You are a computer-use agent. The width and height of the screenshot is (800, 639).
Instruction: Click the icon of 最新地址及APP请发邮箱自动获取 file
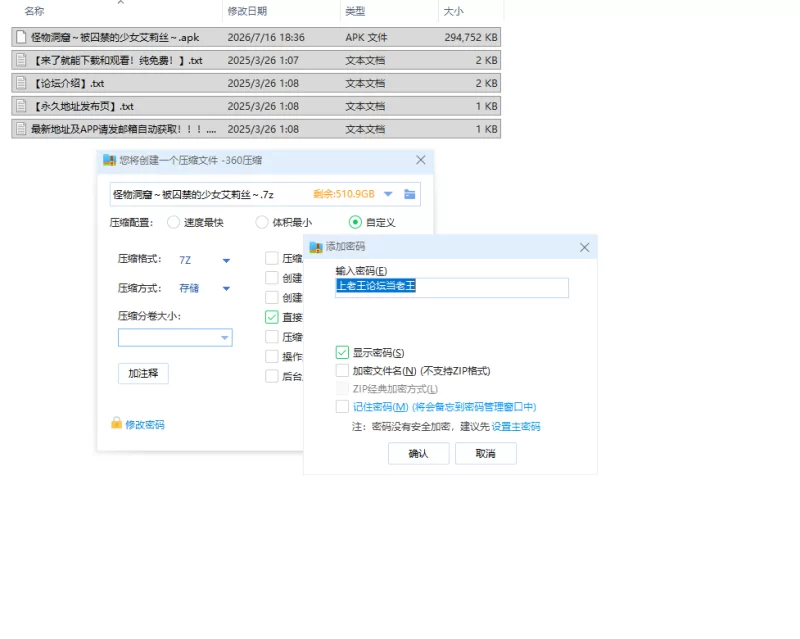[21, 129]
